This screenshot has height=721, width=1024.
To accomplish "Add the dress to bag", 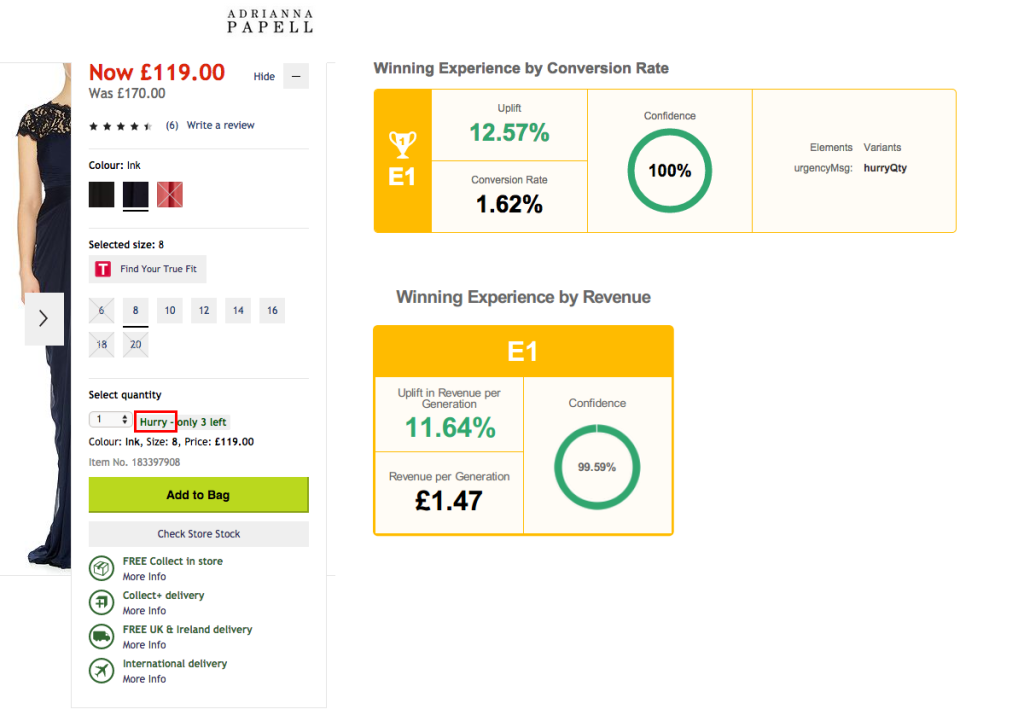I will (x=198, y=495).
